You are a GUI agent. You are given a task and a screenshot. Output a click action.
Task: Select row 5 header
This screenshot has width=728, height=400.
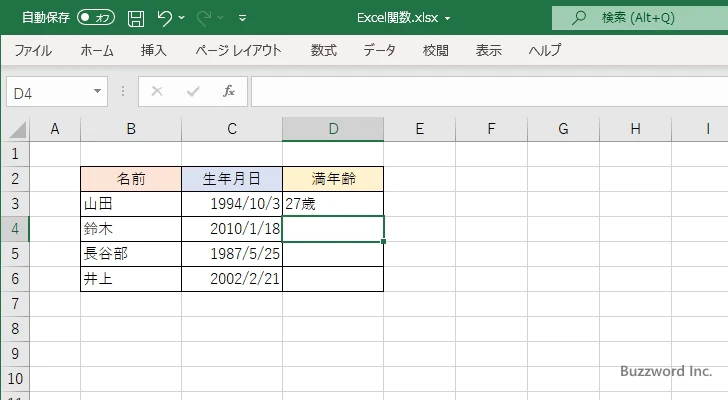tap(15, 254)
